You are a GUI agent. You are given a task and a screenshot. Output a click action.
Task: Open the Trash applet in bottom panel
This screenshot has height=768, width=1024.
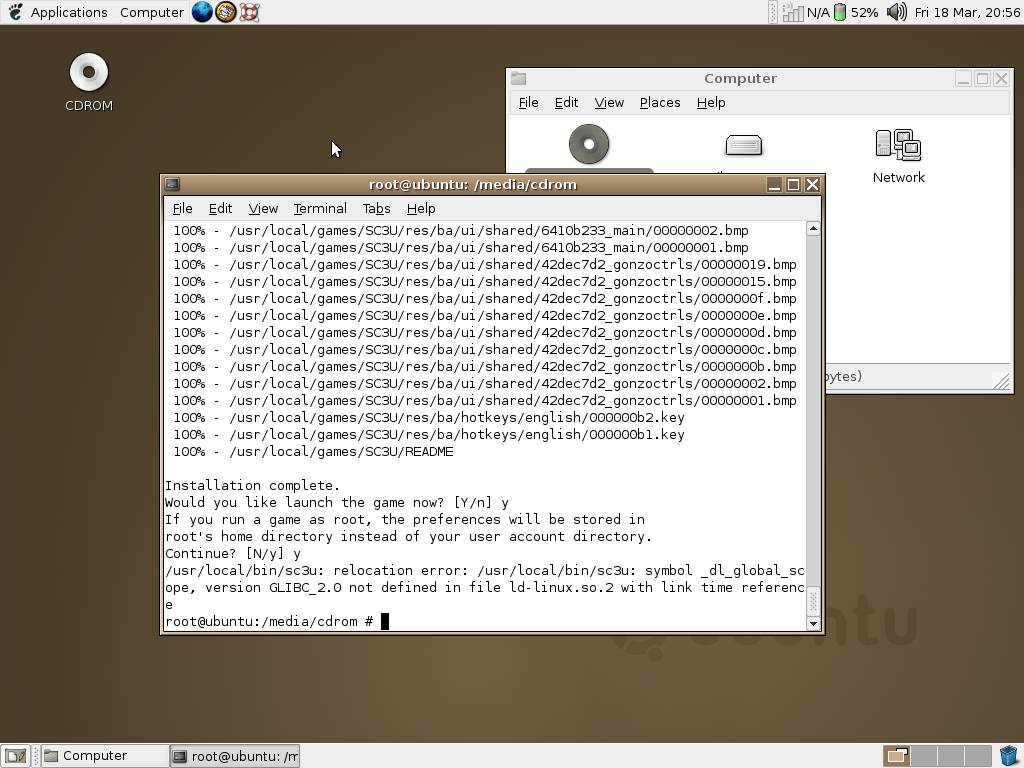1008,755
